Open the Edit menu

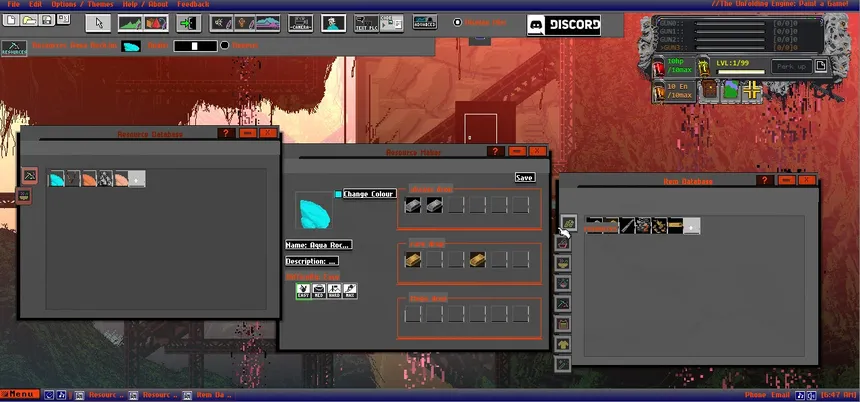click(x=35, y=4)
